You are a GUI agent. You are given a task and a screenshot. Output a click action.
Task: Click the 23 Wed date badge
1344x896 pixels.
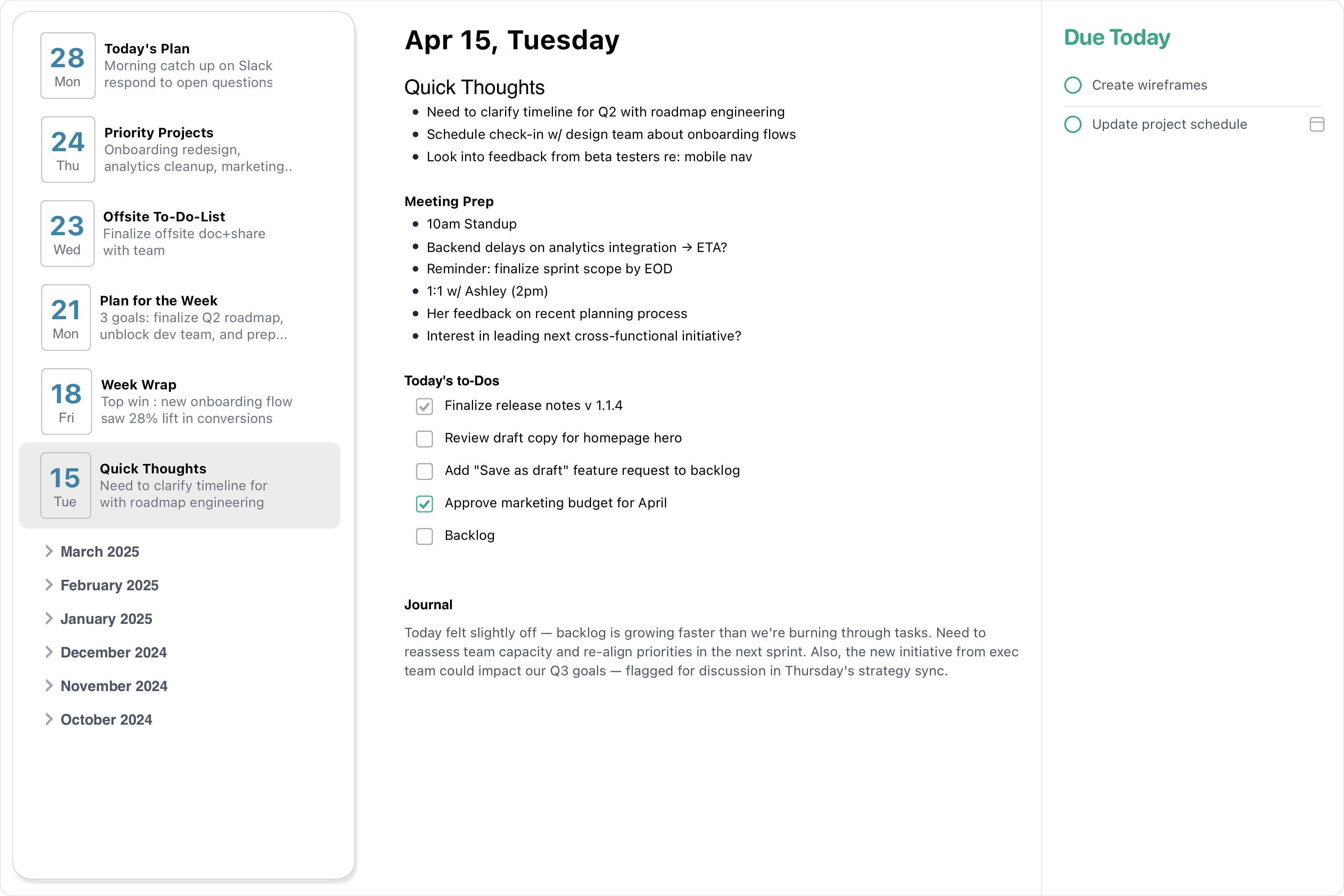click(x=67, y=233)
